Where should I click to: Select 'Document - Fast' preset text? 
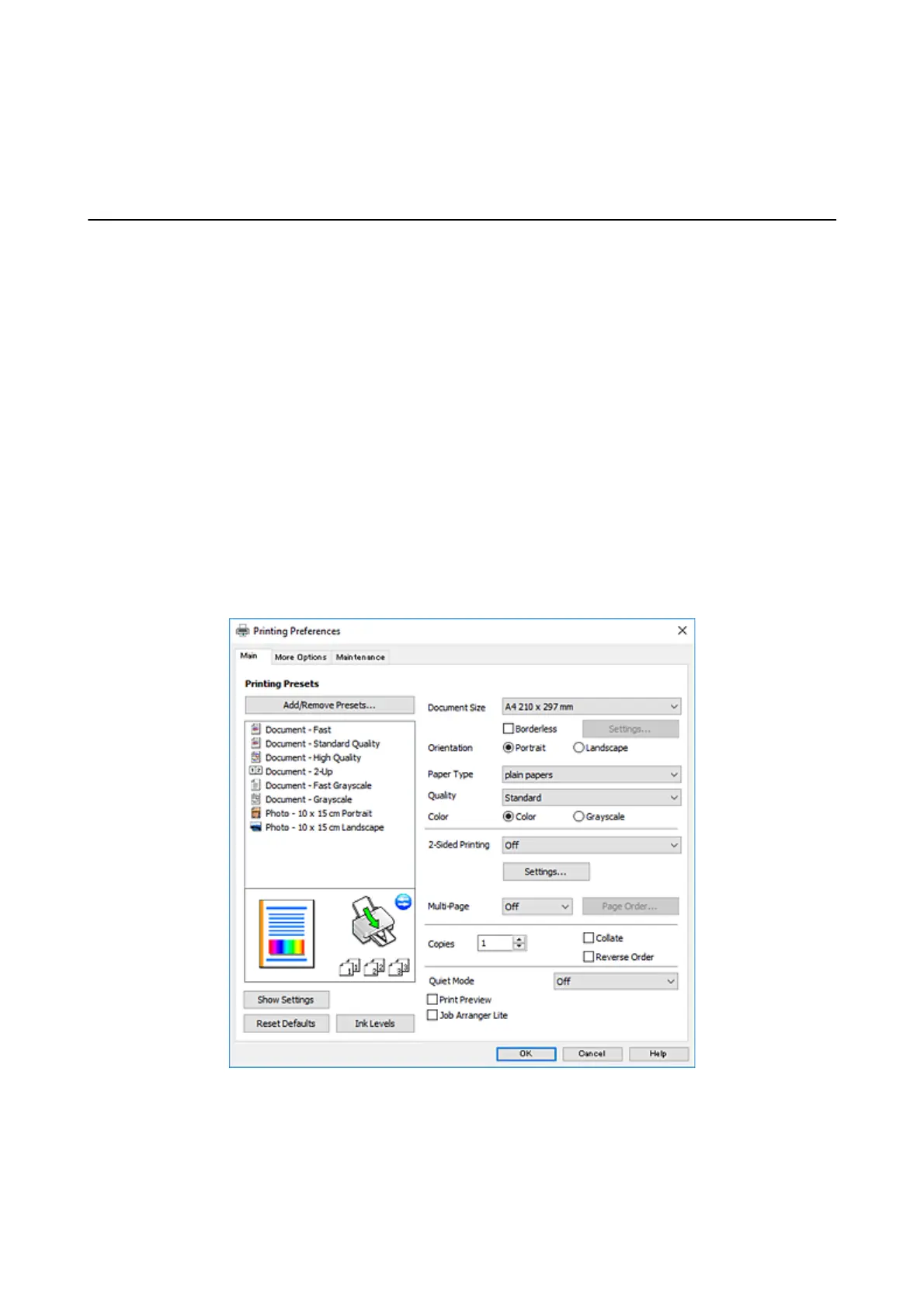pos(298,730)
